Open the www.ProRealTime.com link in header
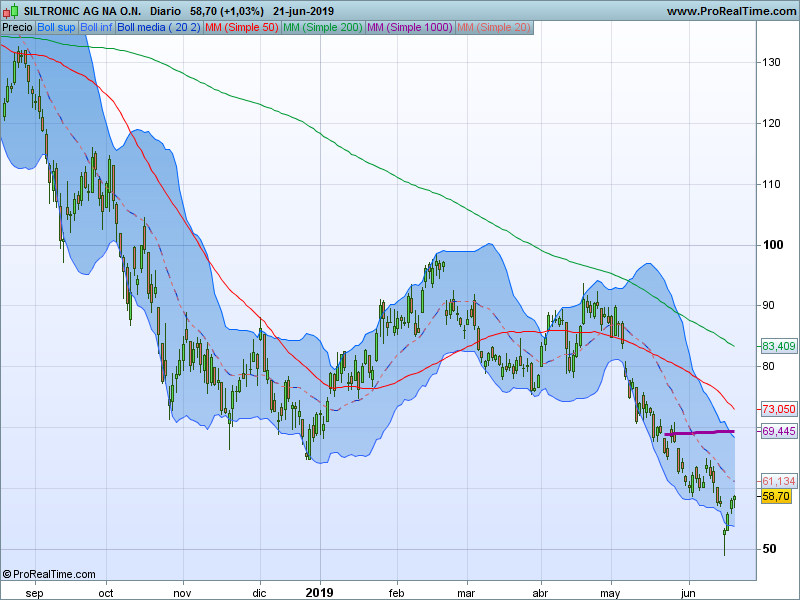This screenshot has width=800, height=600. (x=731, y=11)
